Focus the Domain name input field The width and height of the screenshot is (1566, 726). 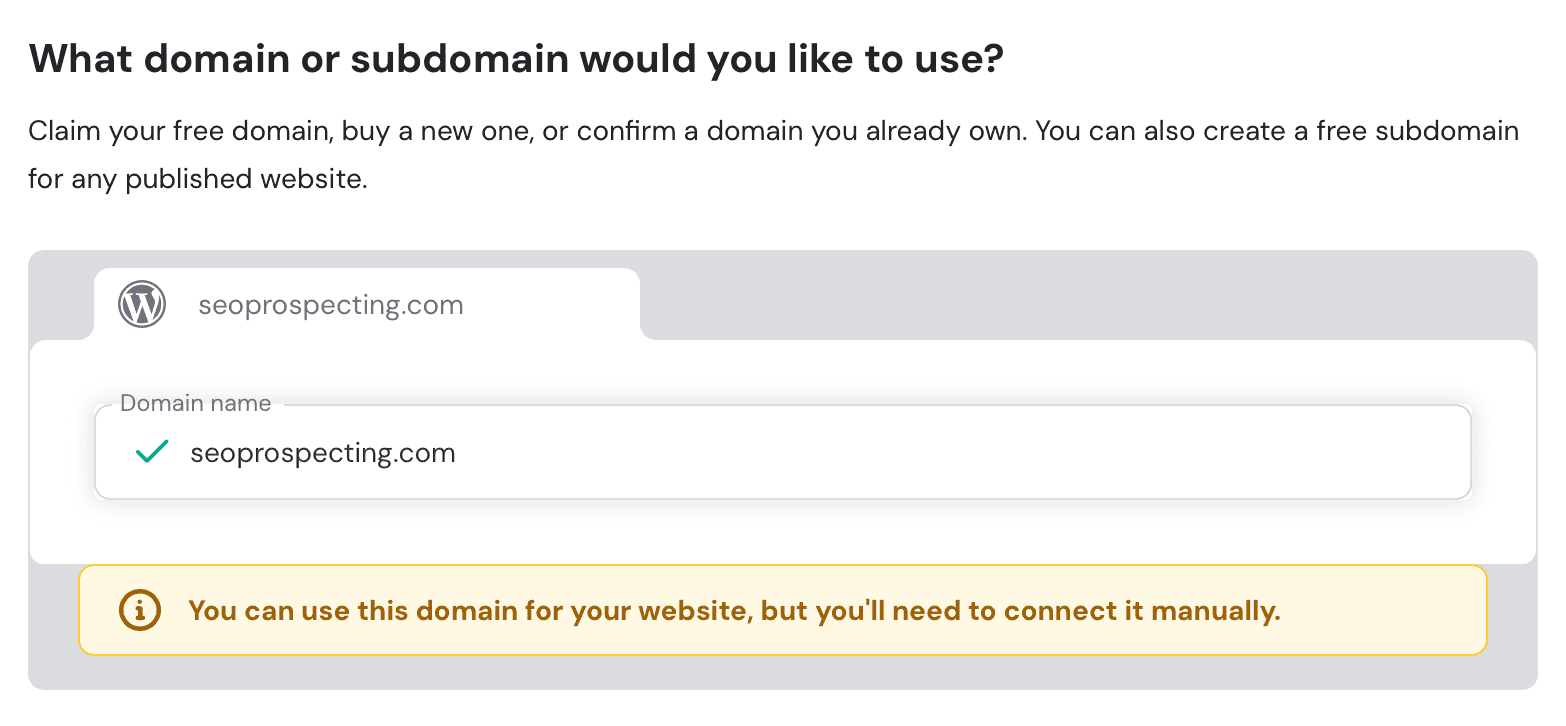[780, 453]
